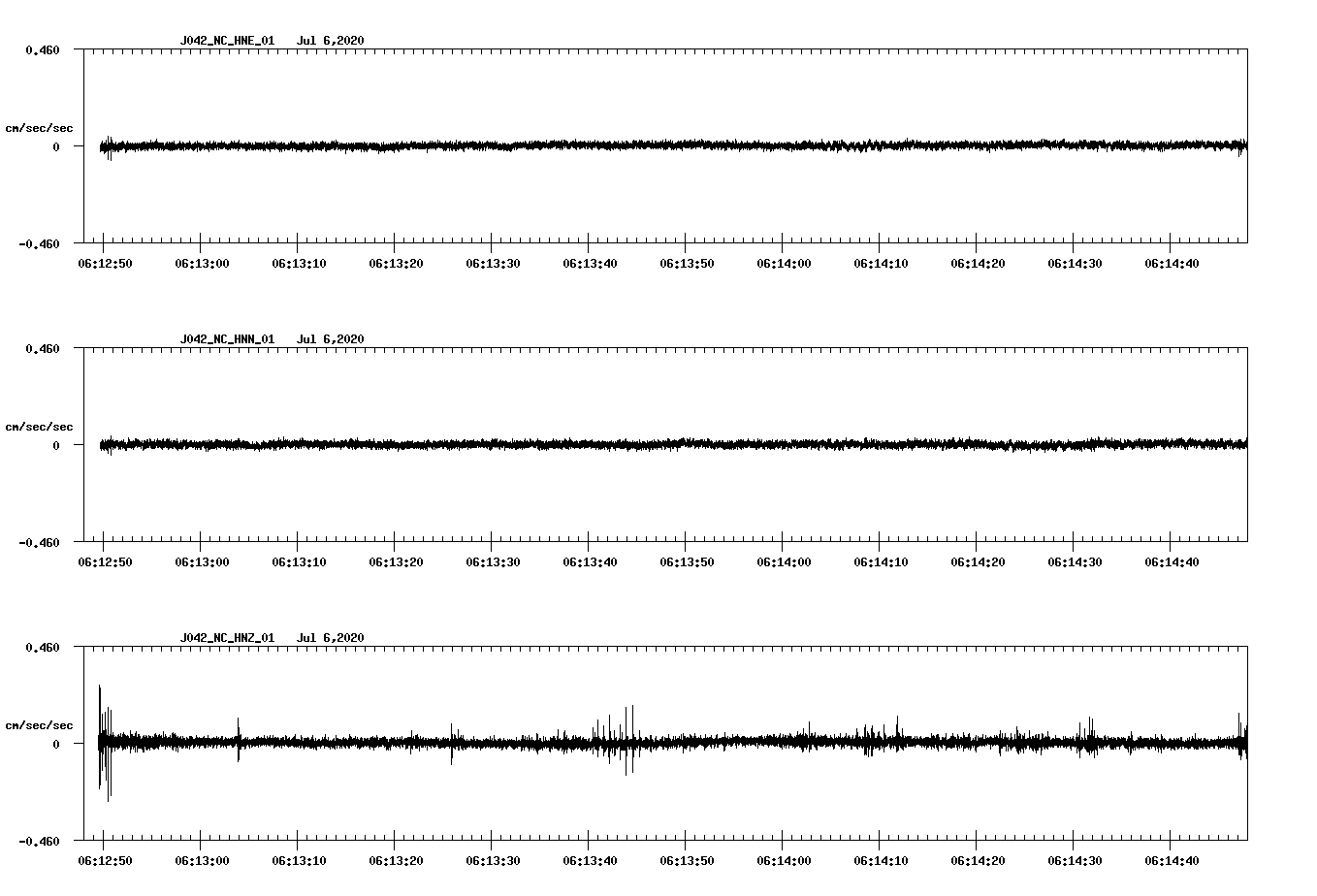Screen dimensions: 1317x896
Task: Click the -0.460 lower limit on HNN axis
Action: (x=39, y=543)
